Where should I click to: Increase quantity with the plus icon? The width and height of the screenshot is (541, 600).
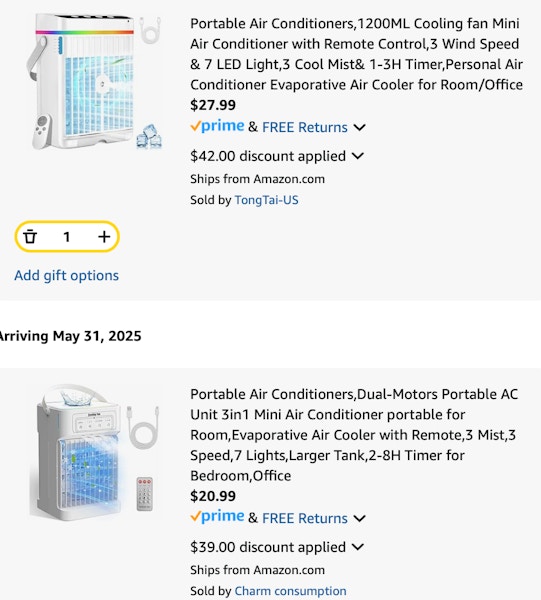tap(104, 237)
